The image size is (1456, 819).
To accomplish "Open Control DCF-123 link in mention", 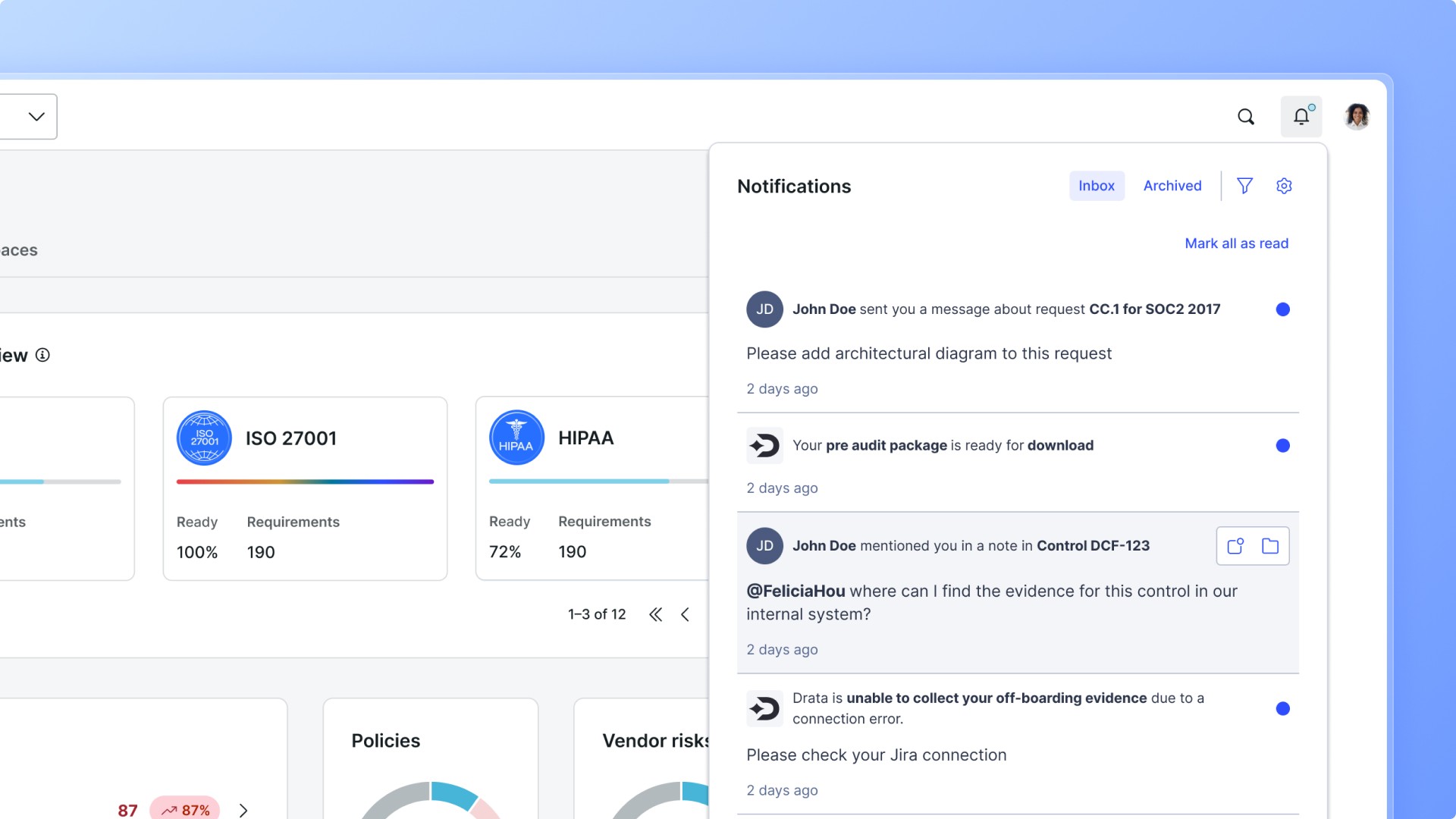I will click(1093, 546).
